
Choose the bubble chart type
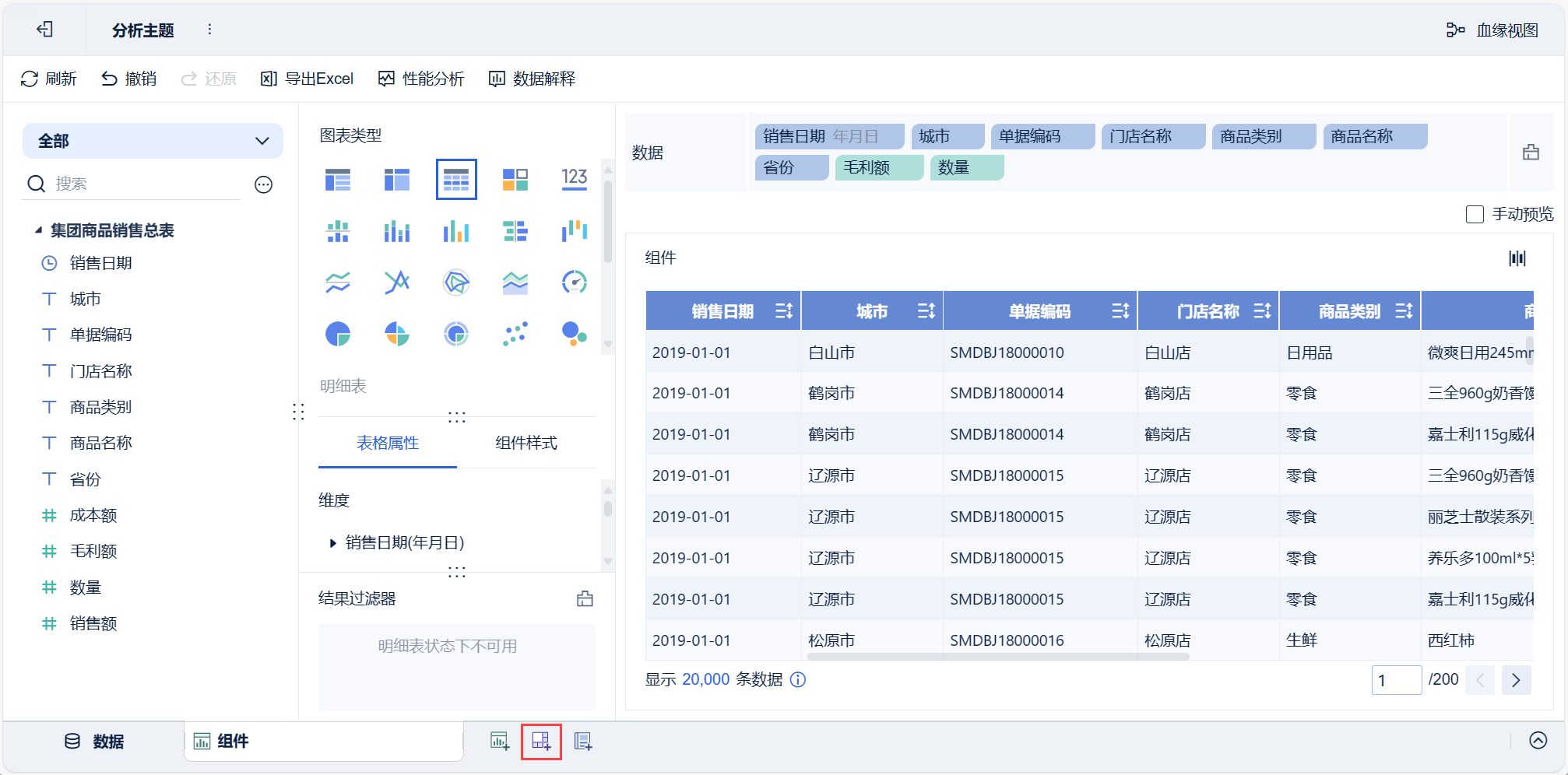click(x=575, y=334)
